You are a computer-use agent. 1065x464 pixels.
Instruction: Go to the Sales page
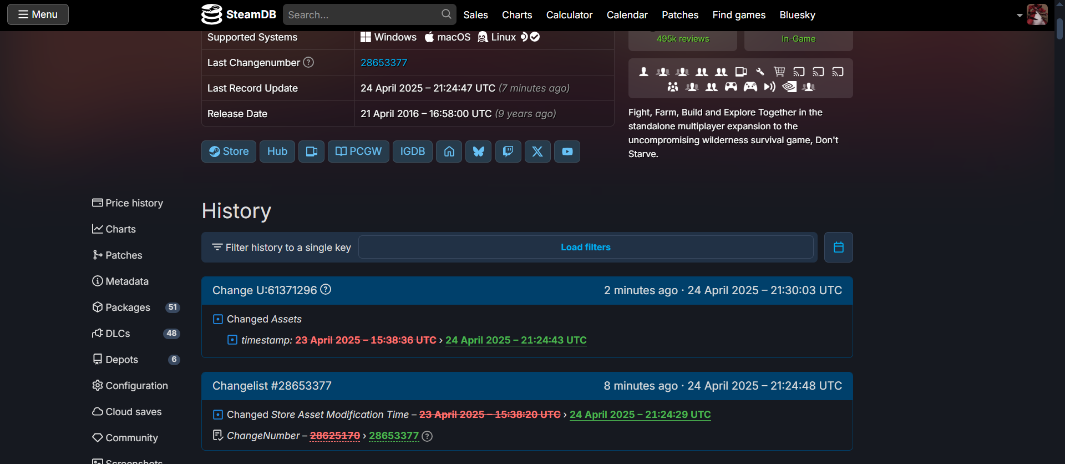[x=475, y=15]
